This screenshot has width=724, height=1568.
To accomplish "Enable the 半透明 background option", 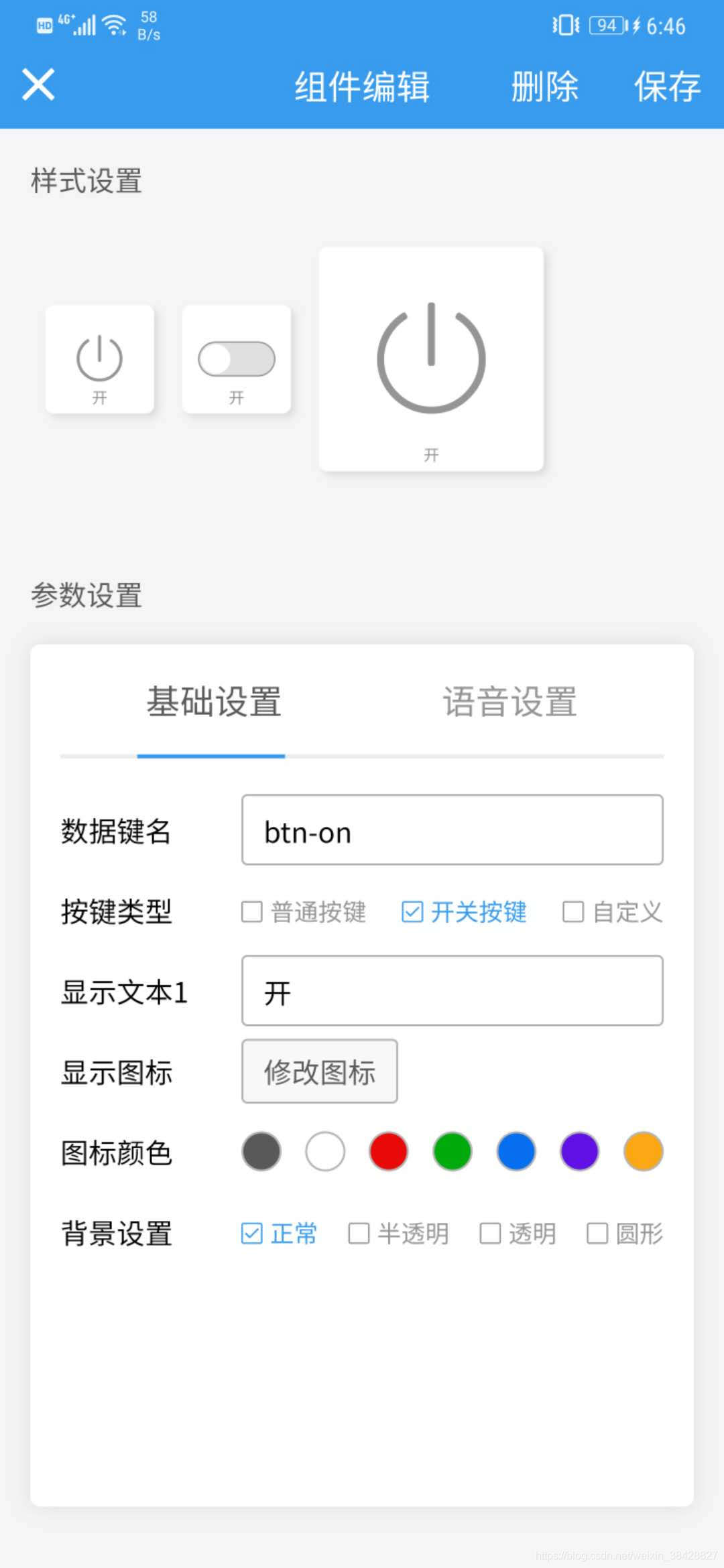I will point(359,1234).
